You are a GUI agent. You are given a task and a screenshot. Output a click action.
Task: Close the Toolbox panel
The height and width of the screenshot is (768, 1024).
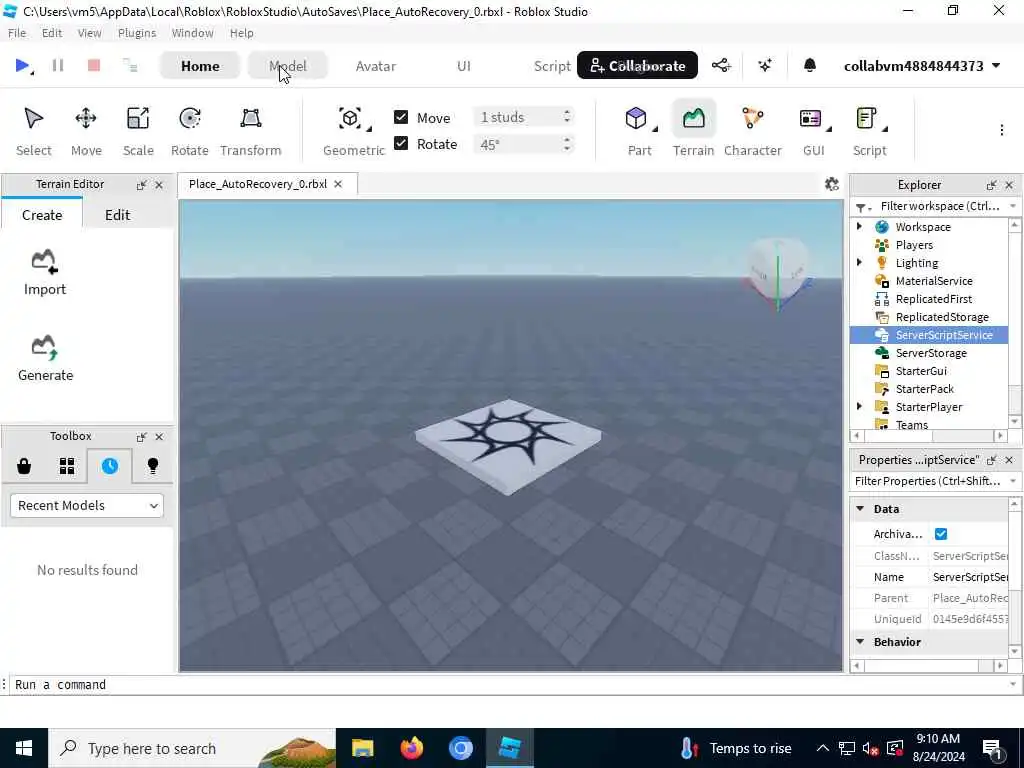(x=159, y=436)
